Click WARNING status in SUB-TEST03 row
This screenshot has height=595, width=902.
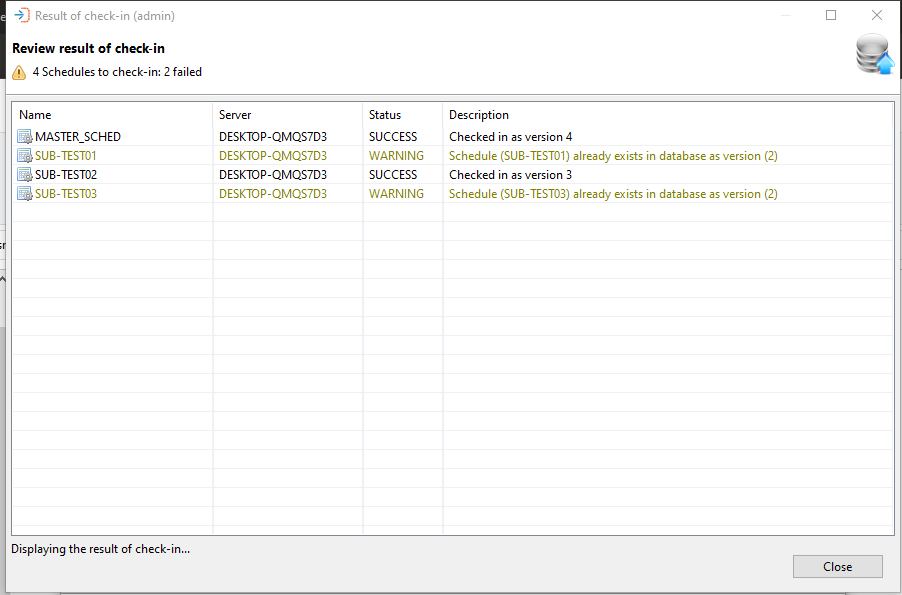pos(396,194)
